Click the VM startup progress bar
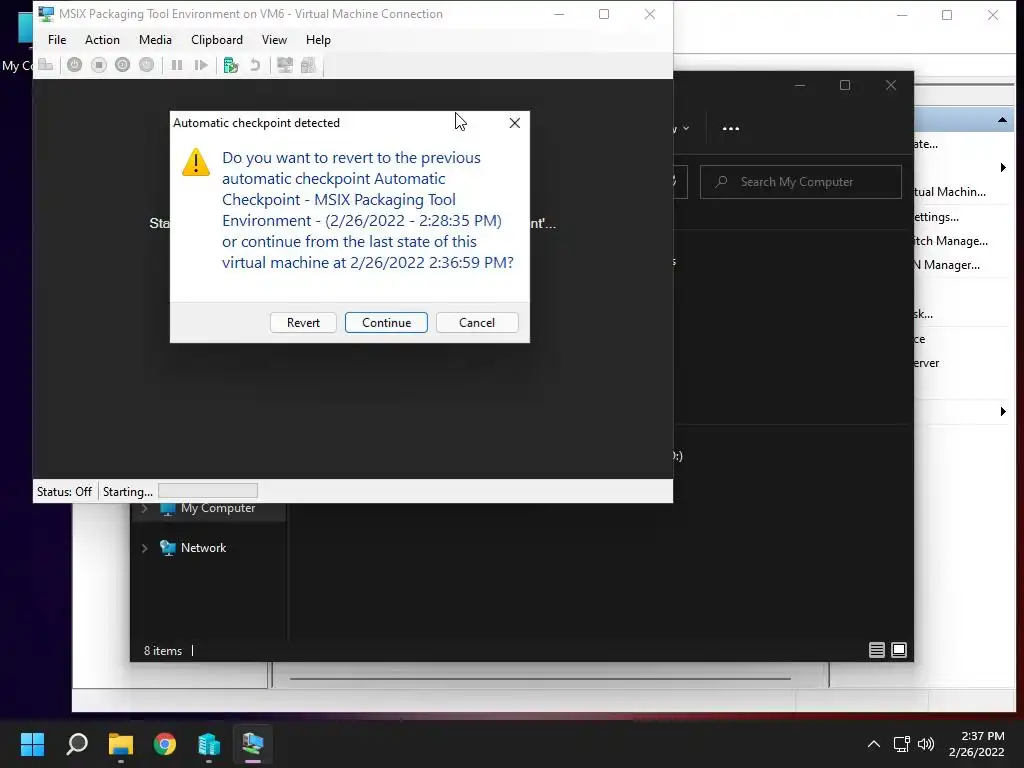The image size is (1024, 768). [x=208, y=491]
